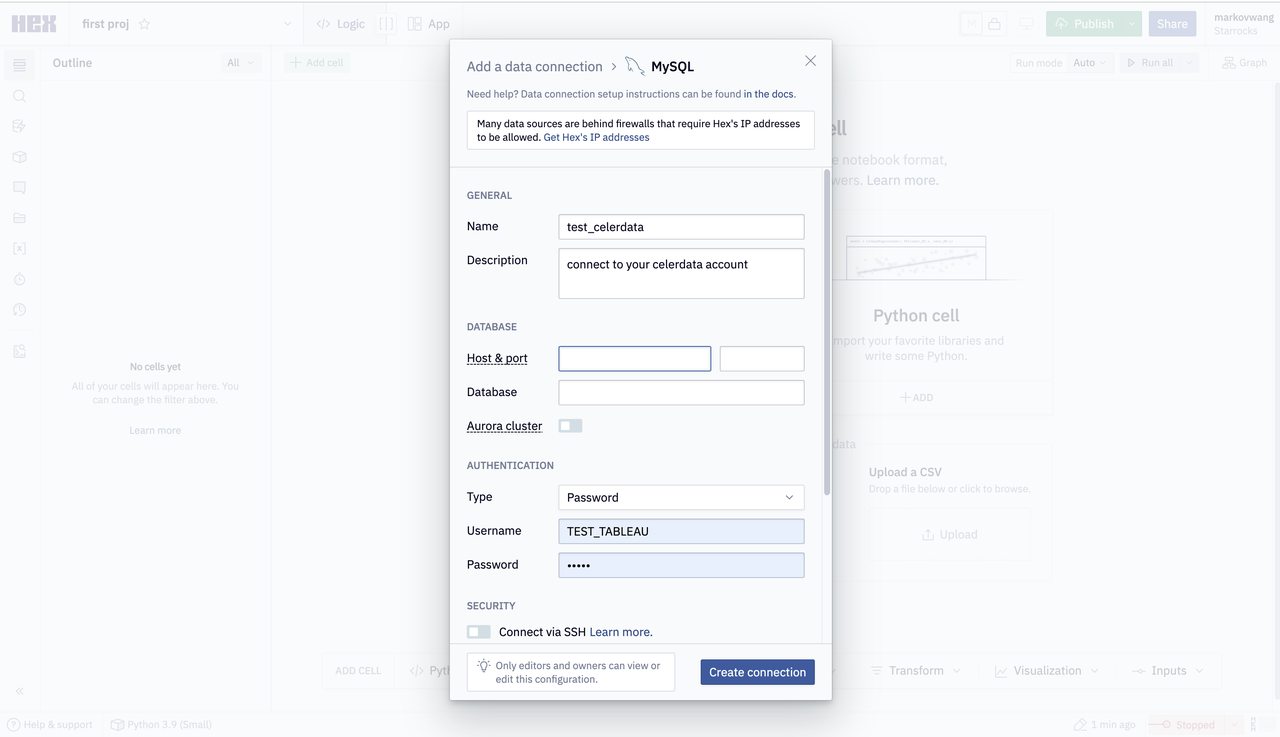Open the authentication Type dropdown
Viewport: 1280px width, 737px height.
[681, 497]
